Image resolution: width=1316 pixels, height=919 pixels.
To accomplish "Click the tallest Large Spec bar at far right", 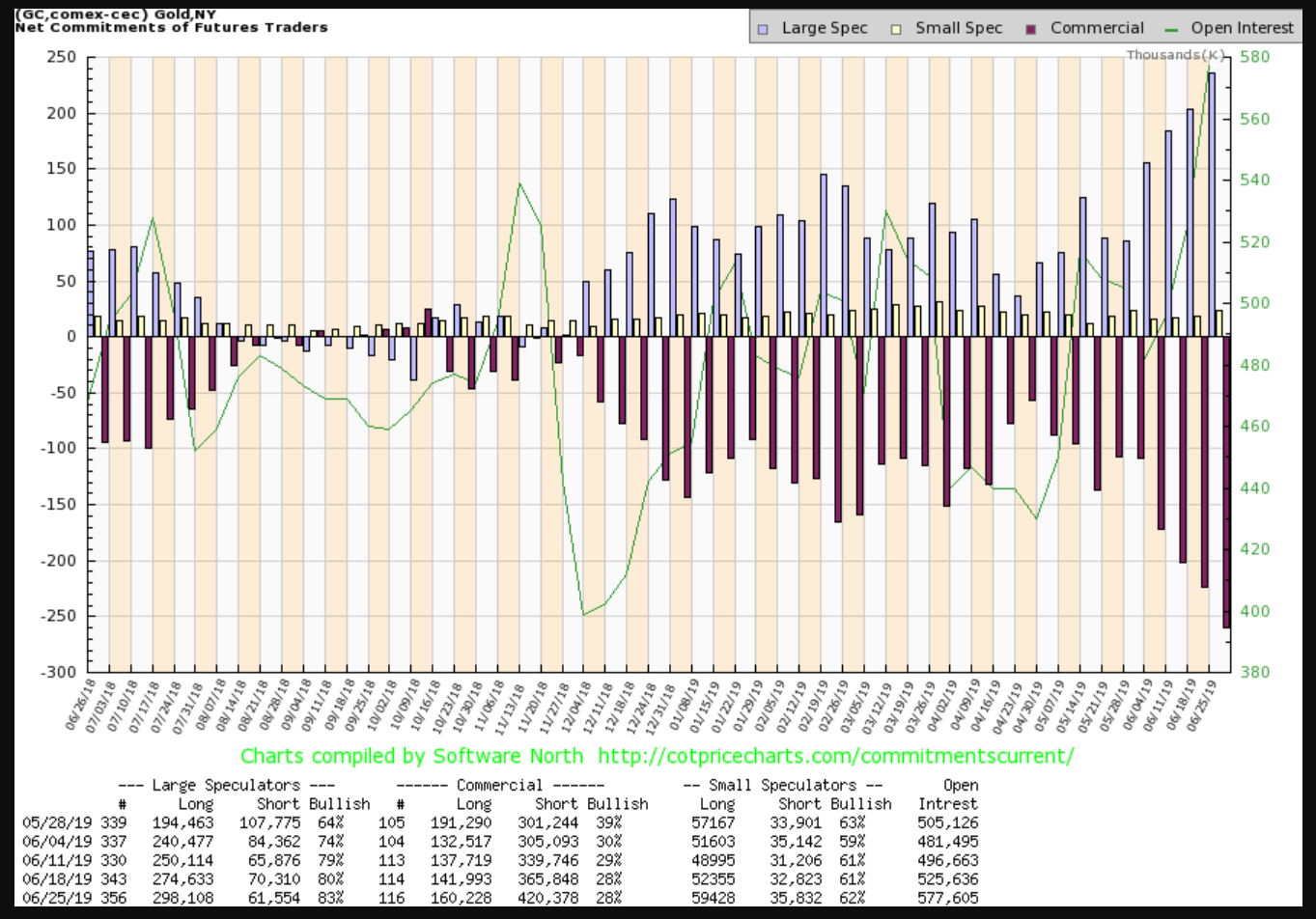I will pyautogui.click(x=1211, y=205).
